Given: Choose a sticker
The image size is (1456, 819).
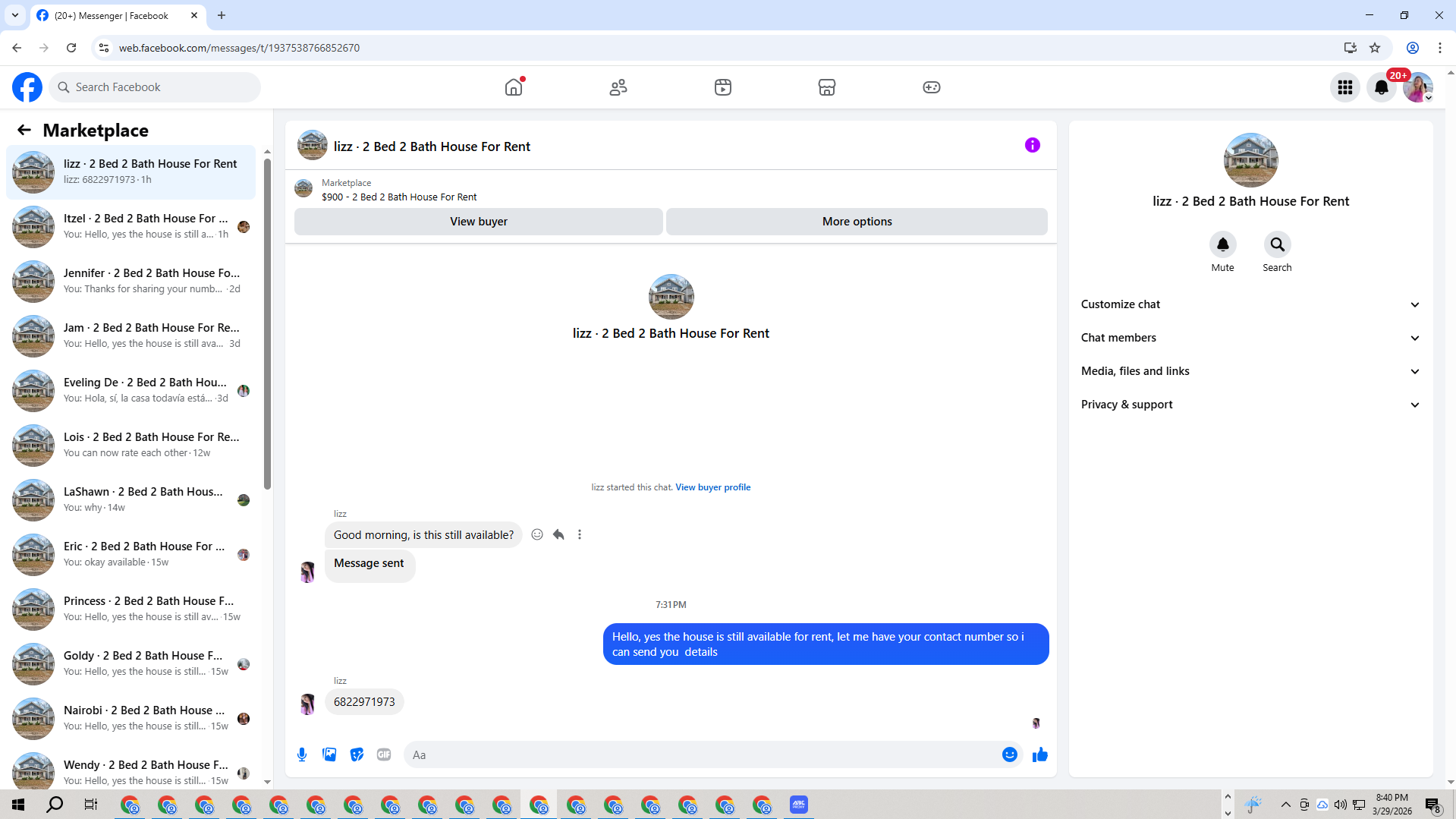Looking at the screenshot, I should 357,754.
